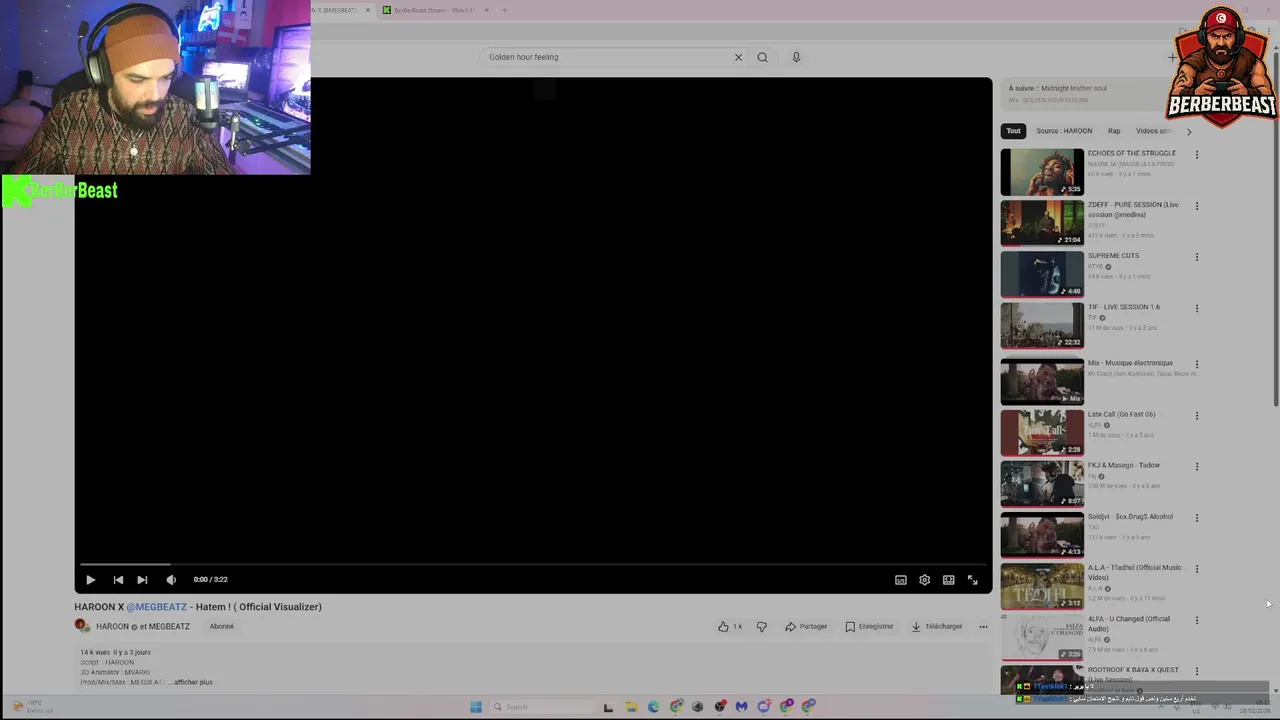Viewport: 1280px width, 720px height.
Task: Open ECHOES OF THE STRUGGLE video thumbnail
Action: click(x=1042, y=172)
